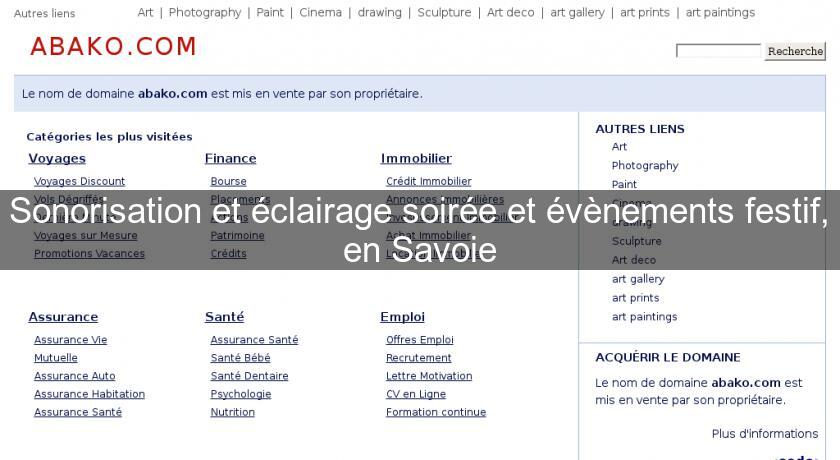Open Photography in the top navigation bar

(205, 12)
